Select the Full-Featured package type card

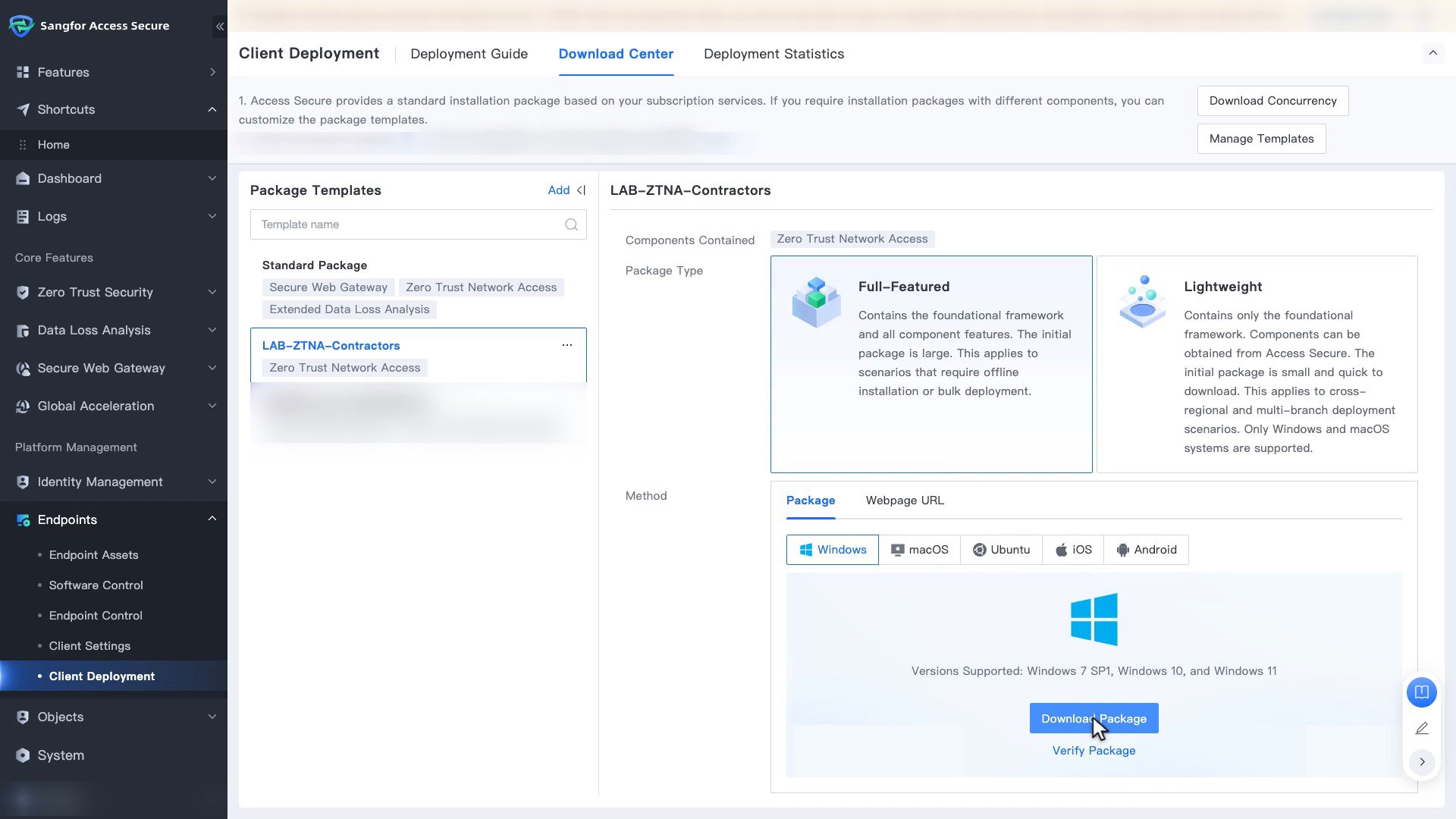tap(931, 364)
